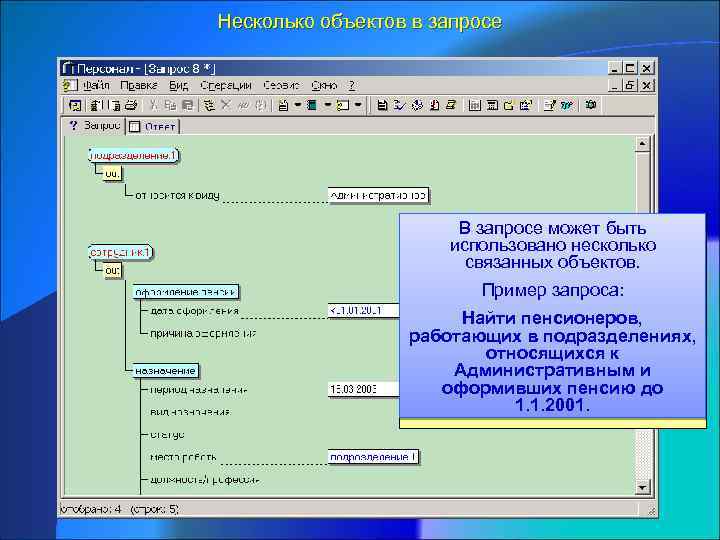Image resolution: width=720 pixels, height=540 pixels.
Task: Open dropdown arrow right of the clipboard icon
Action: point(298,105)
